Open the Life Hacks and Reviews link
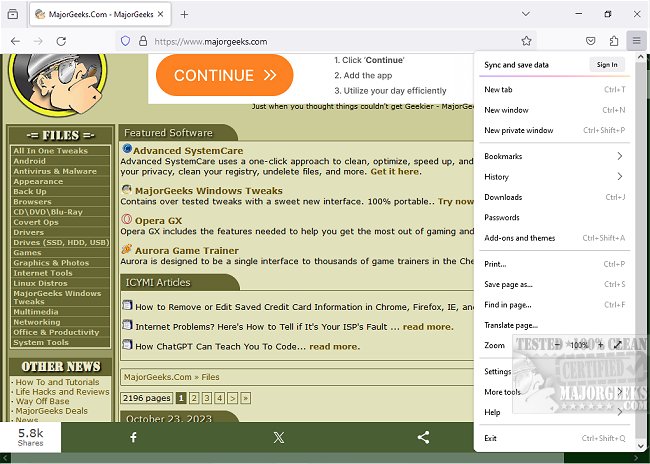650x464 pixels. tap(62, 391)
